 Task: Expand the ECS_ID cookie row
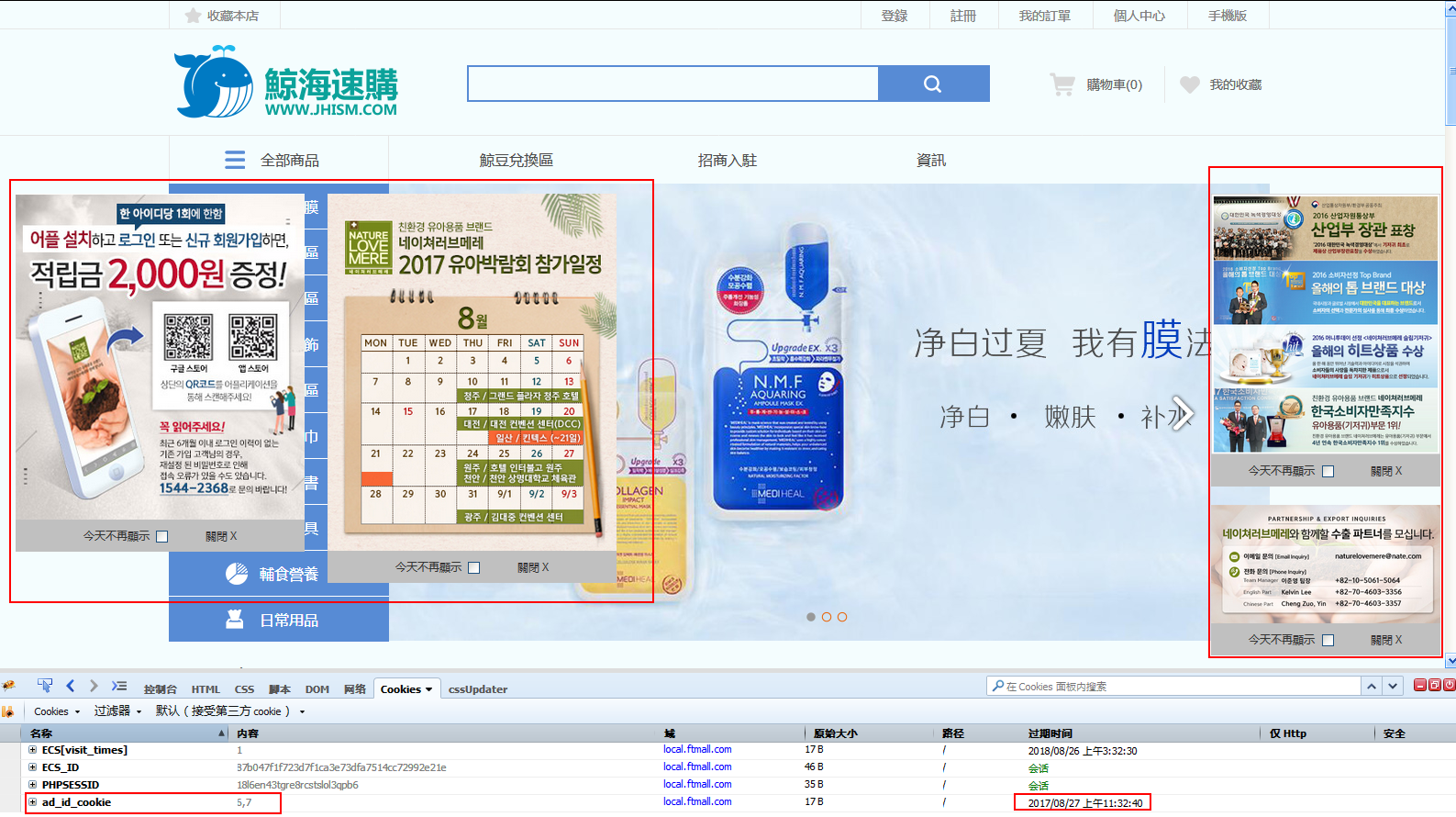point(32,767)
